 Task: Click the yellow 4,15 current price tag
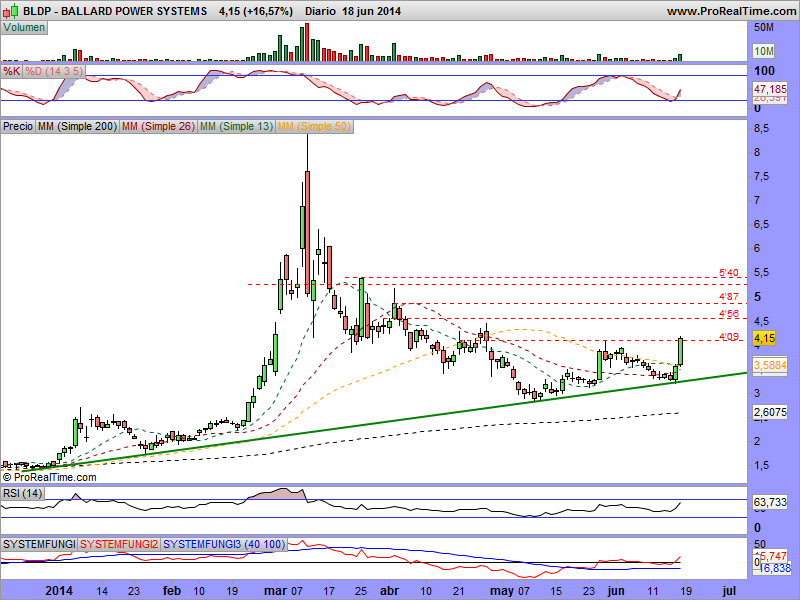pyautogui.click(x=764, y=338)
